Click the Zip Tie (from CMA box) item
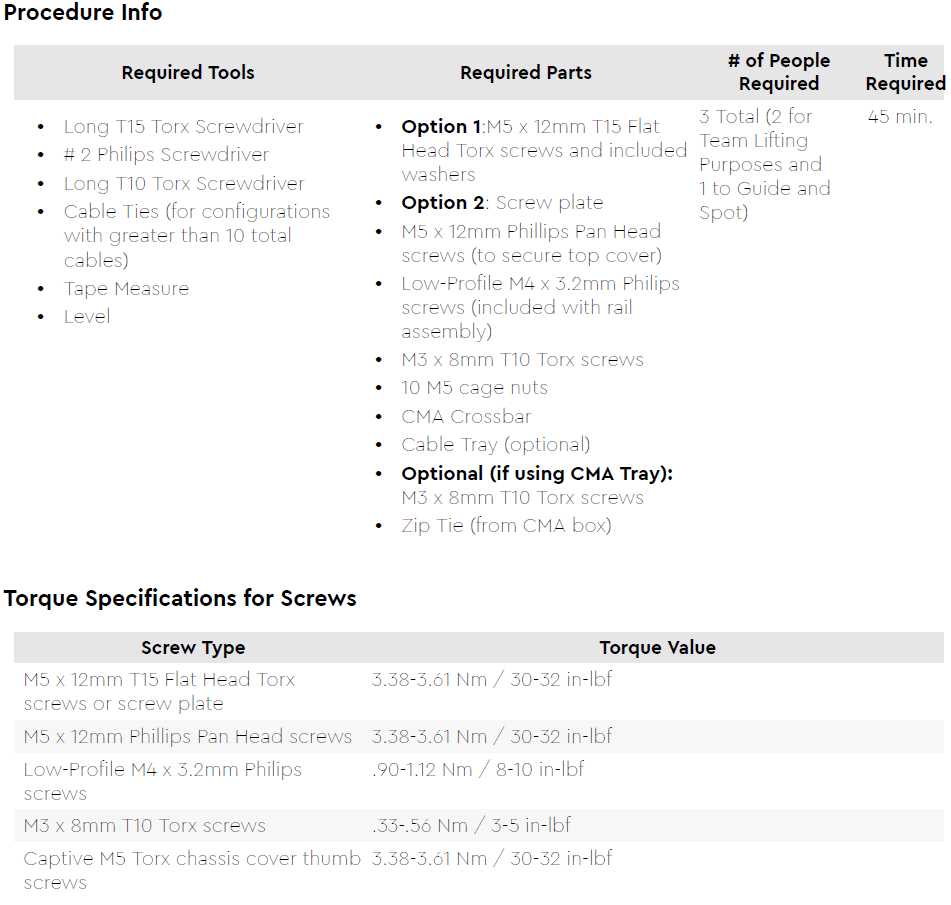The image size is (951, 905). coord(506,525)
